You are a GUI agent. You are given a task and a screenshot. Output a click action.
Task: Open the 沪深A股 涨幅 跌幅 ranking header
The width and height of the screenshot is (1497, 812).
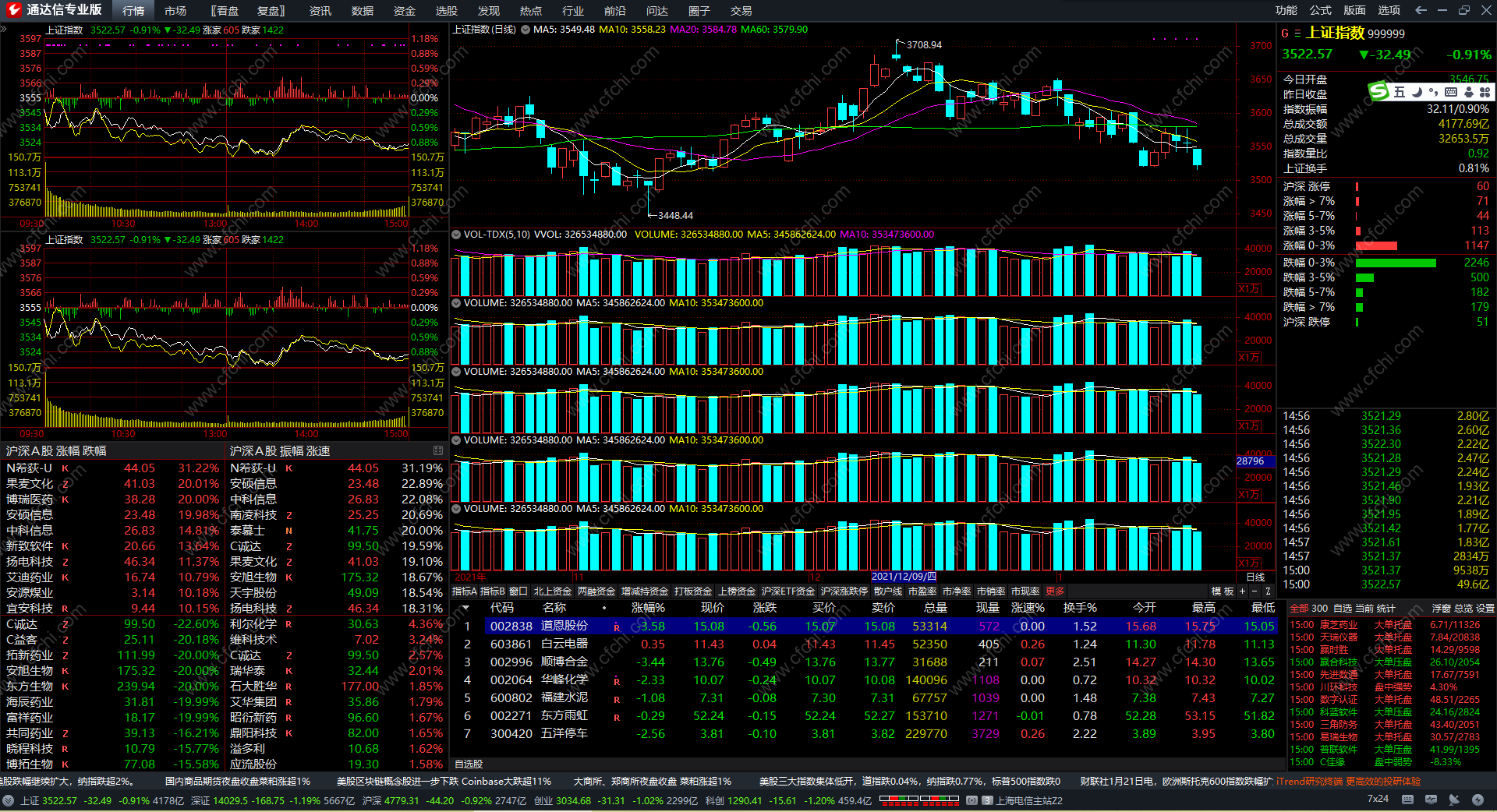56,451
